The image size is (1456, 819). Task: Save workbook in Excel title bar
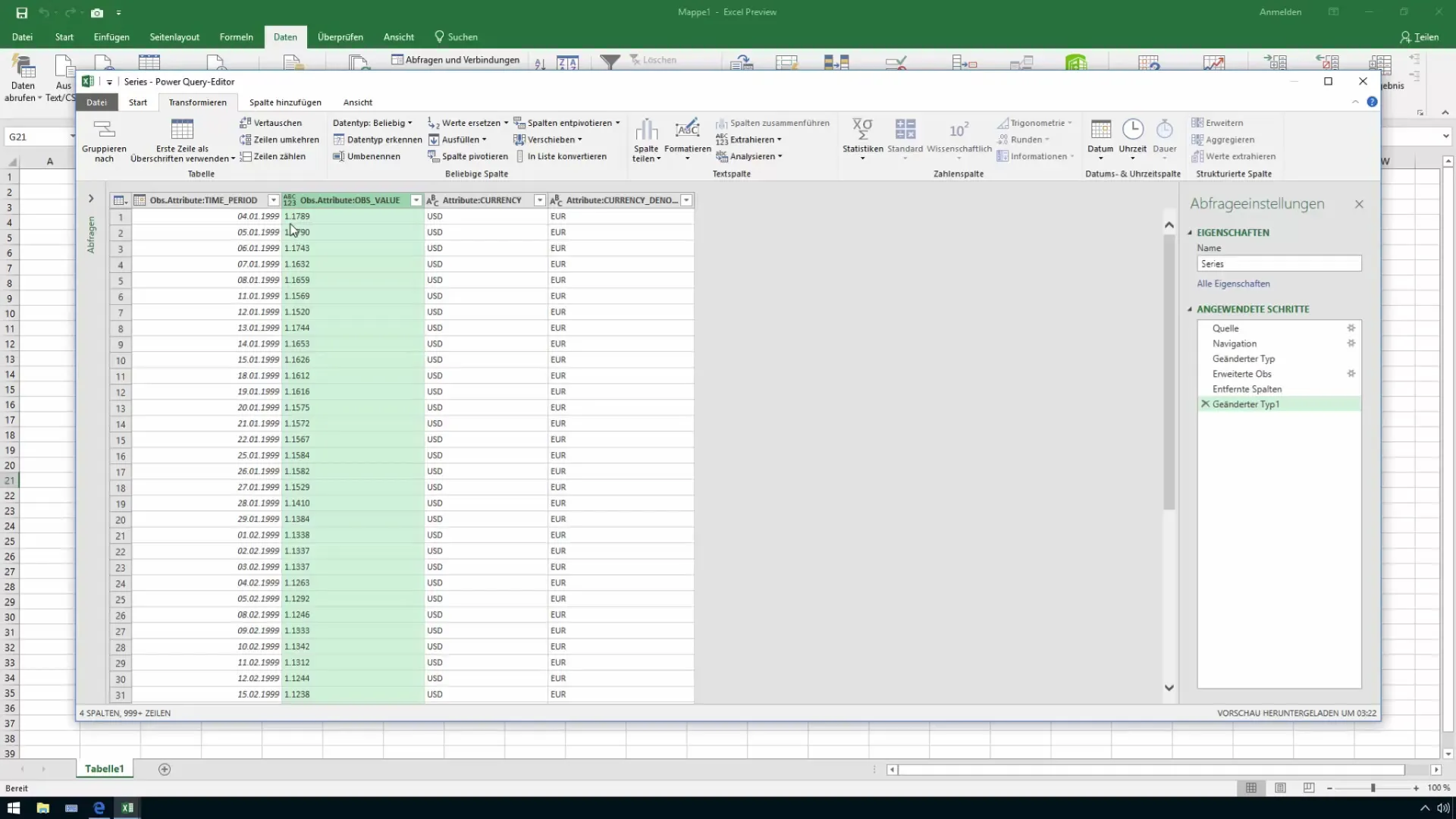[21, 12]
